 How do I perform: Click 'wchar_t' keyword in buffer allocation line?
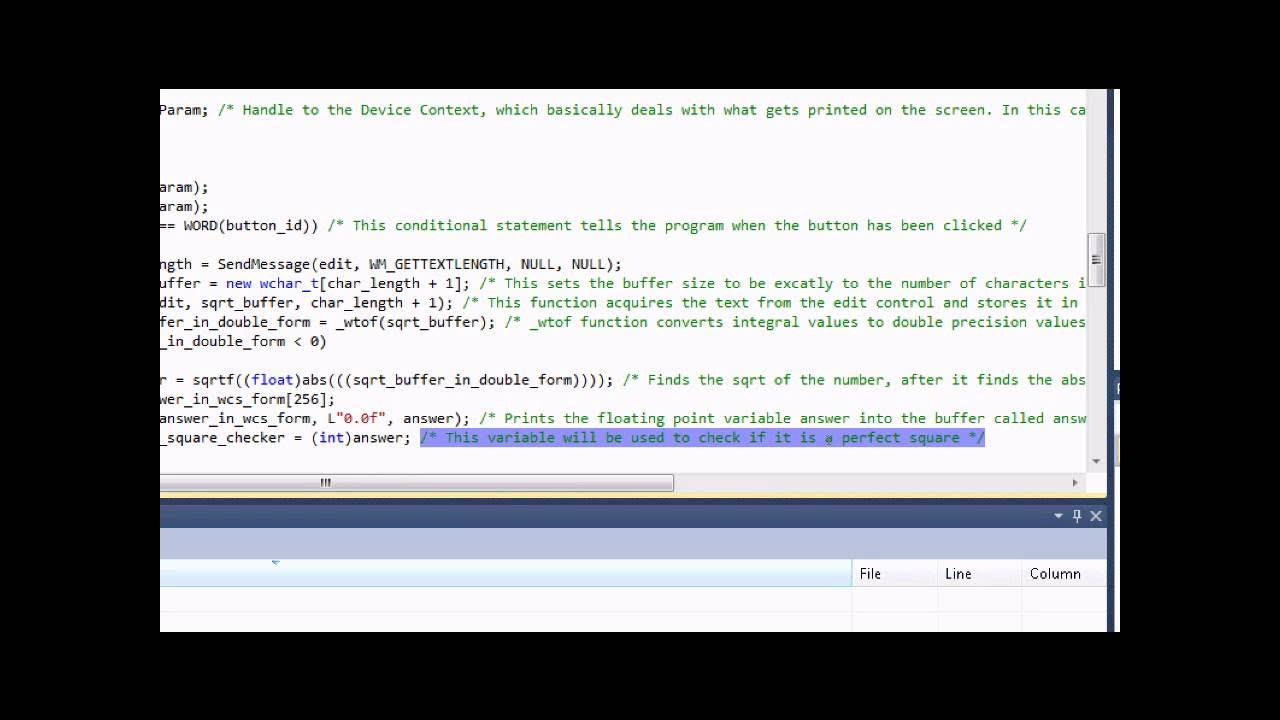tap(289, 284)
